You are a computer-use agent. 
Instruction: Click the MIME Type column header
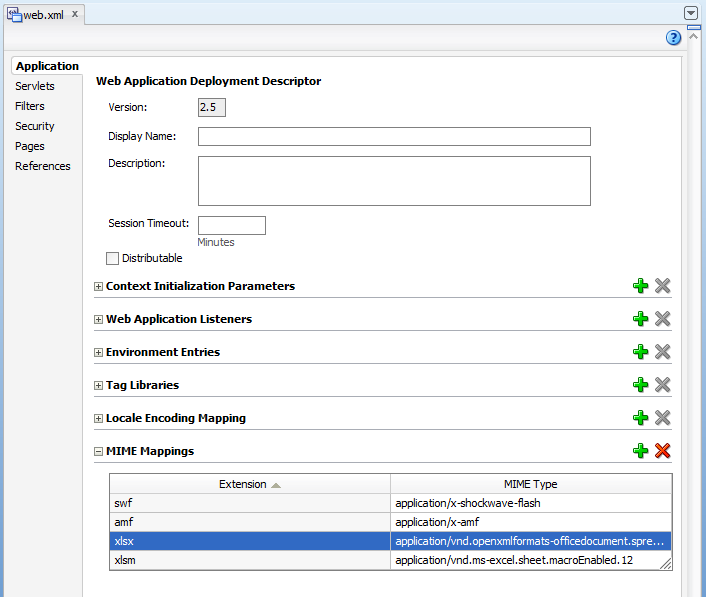click(530, 484)
